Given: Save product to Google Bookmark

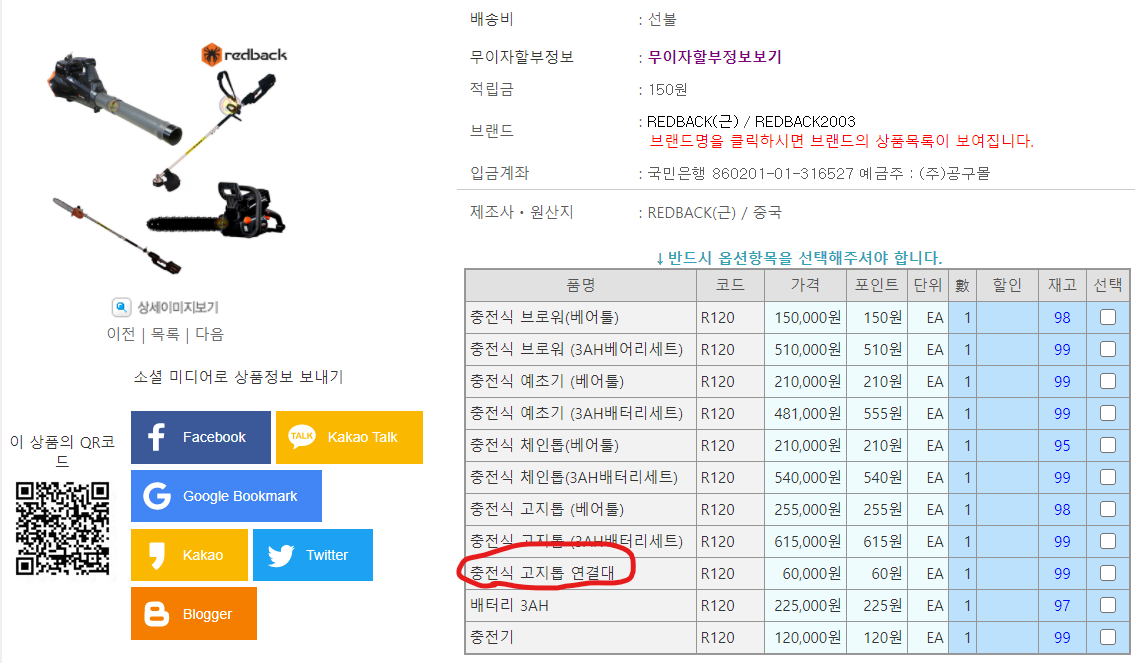Looking at the screenshot, I should (x=226, y=496).
